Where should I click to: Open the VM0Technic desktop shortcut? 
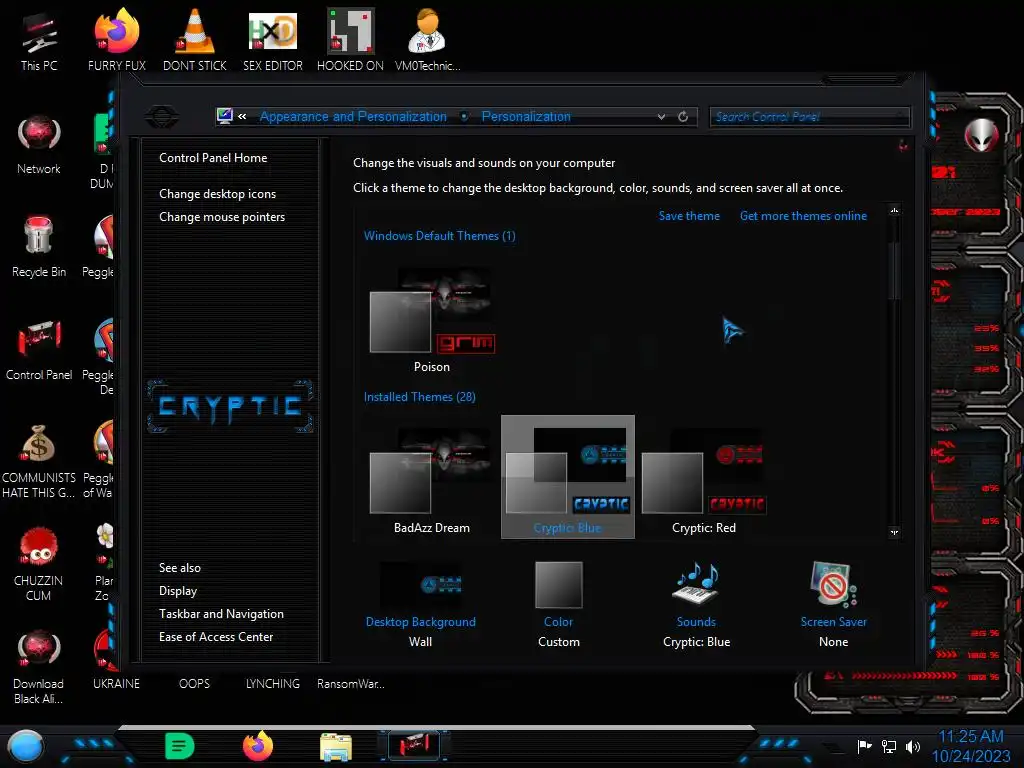pos(428,39)
